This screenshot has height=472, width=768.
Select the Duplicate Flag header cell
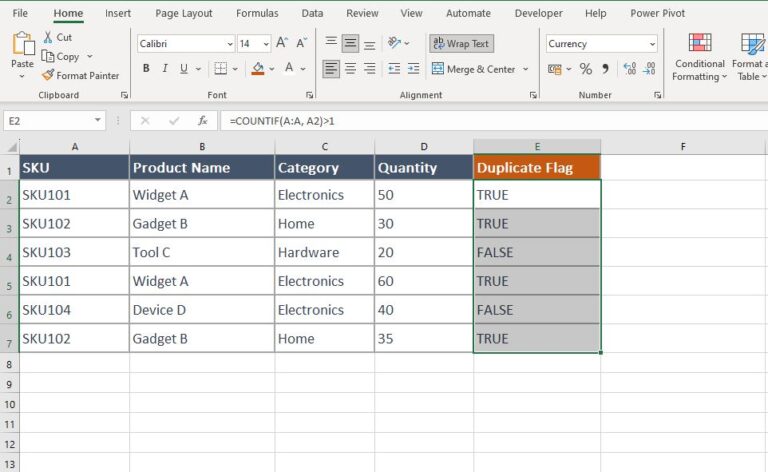coord(537,167)
